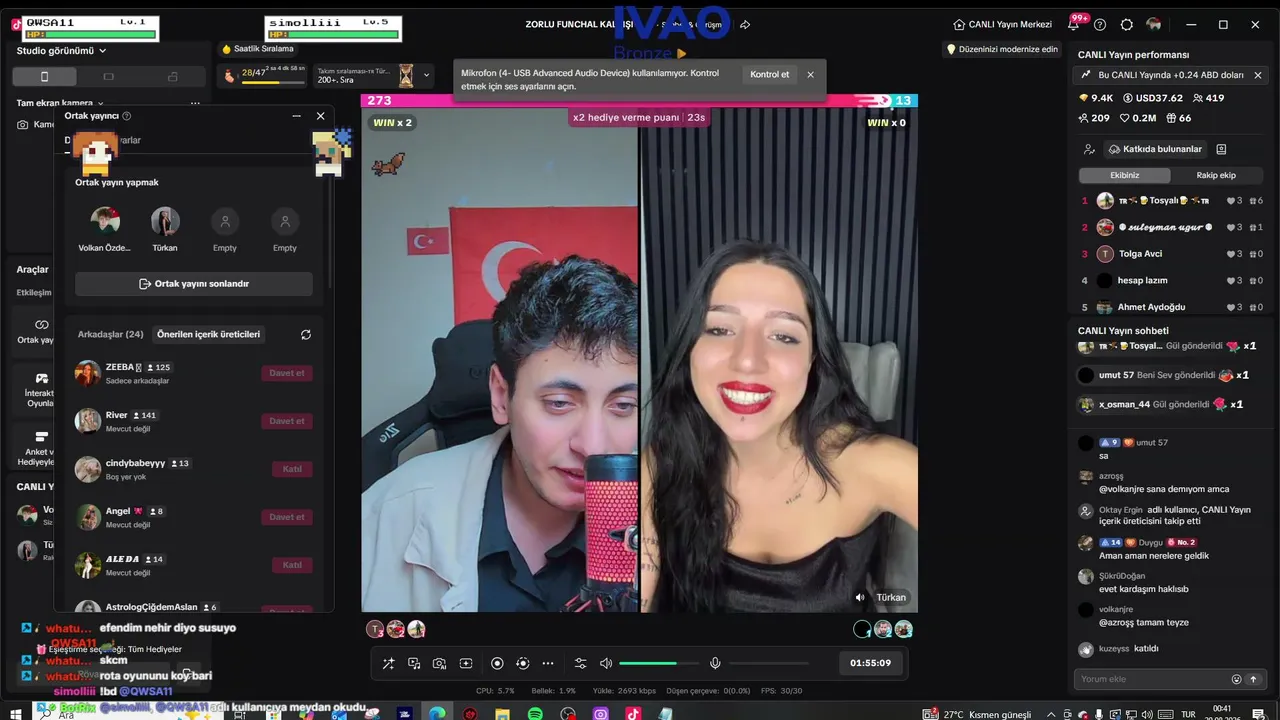Send the chat comment with arrow button

[x=1253, y=679]
